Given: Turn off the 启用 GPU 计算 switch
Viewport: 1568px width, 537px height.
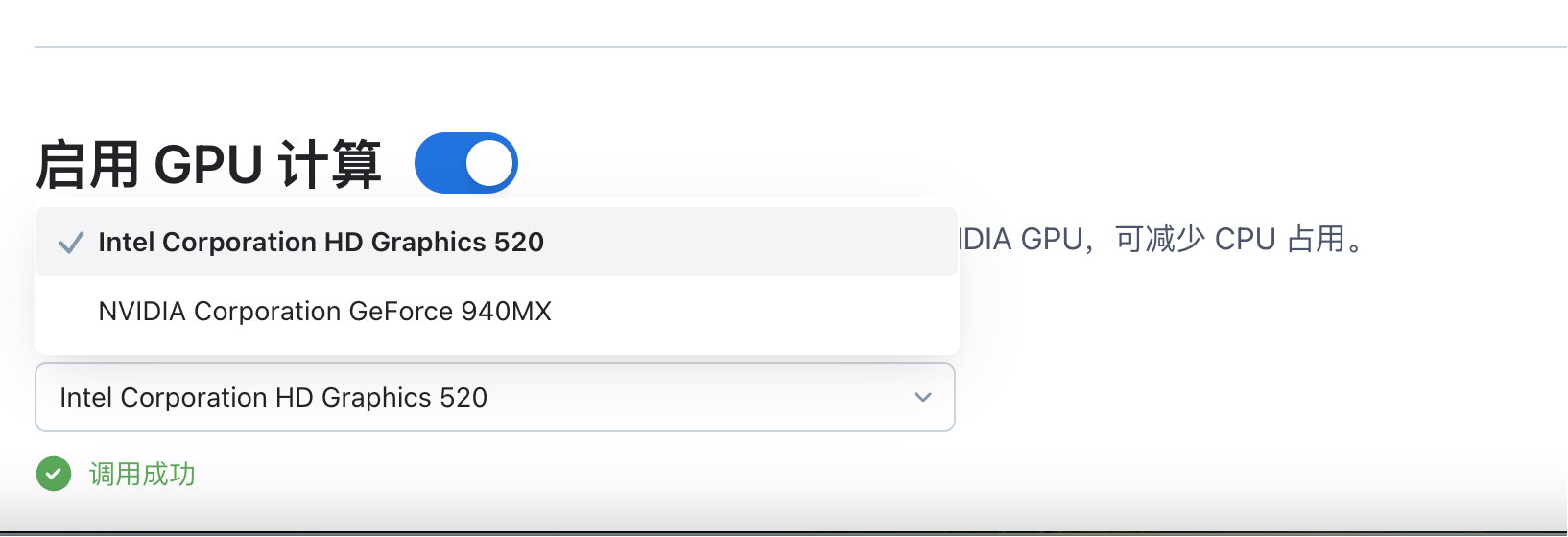Looking at the screenshot, I should point(466,163).
